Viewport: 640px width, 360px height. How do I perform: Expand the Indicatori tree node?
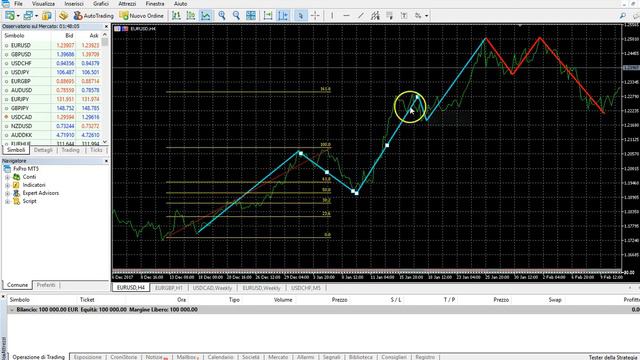7,185
